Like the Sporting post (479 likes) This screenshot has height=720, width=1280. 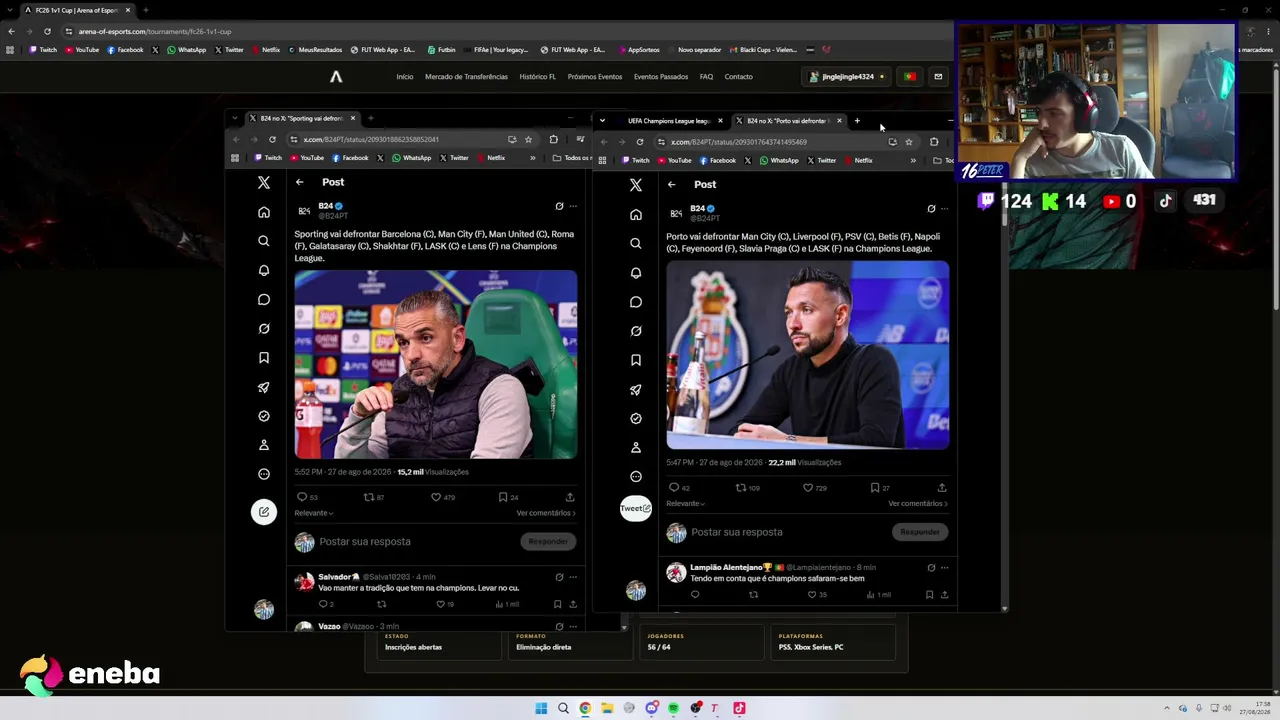[x=442, y=497]
